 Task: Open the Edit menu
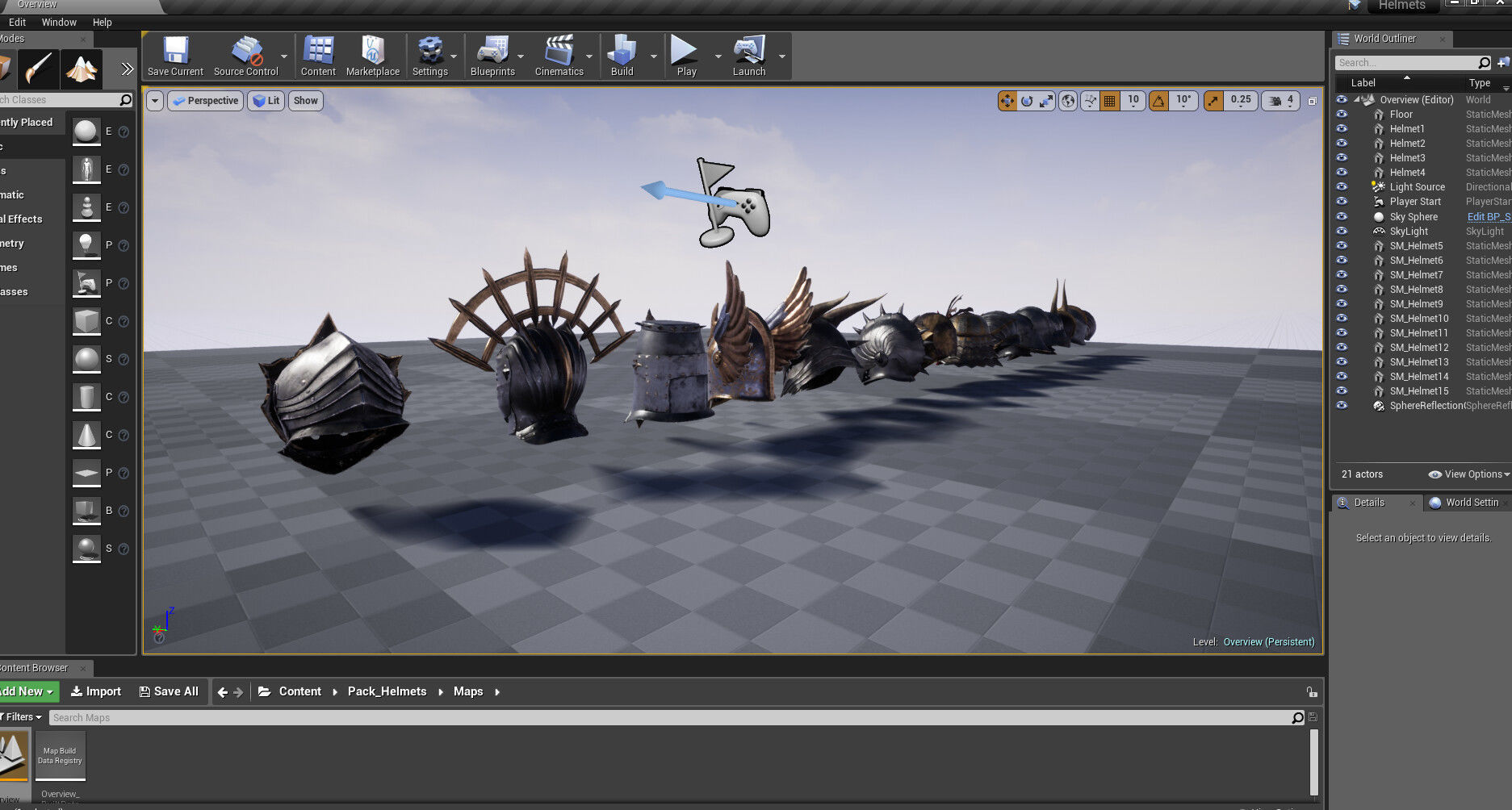18,23
